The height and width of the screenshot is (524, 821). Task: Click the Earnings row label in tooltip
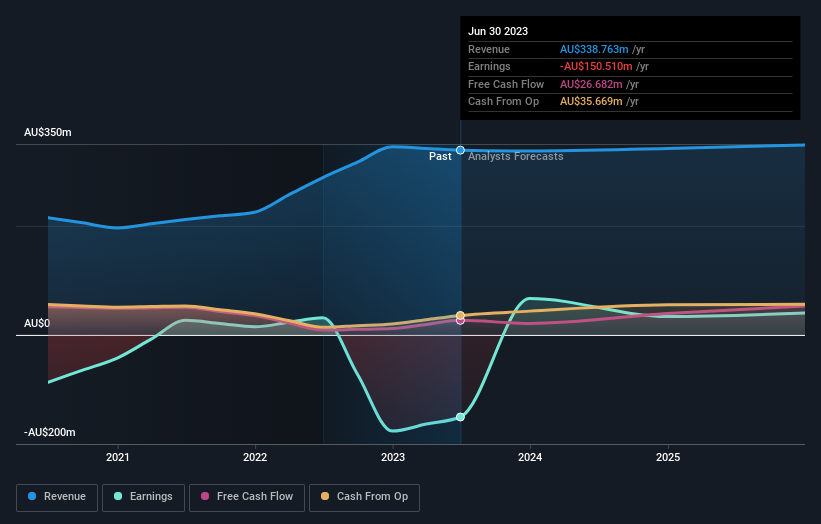(x=489, y=66)
